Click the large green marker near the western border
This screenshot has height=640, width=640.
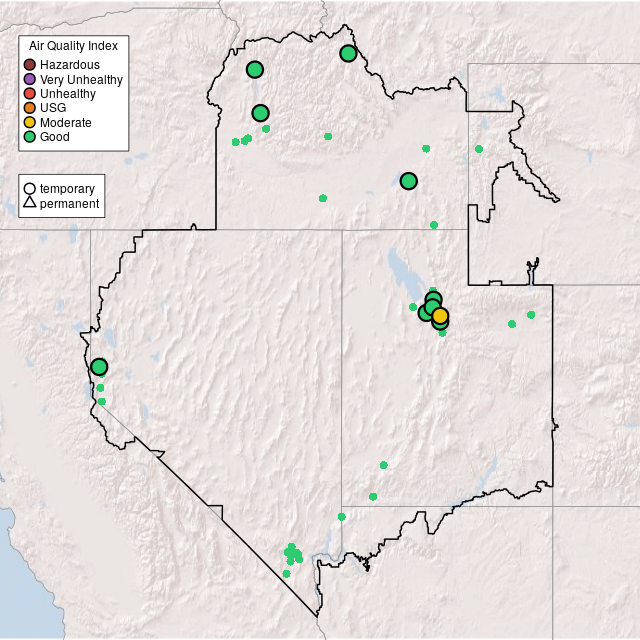(x=99, y=367)
